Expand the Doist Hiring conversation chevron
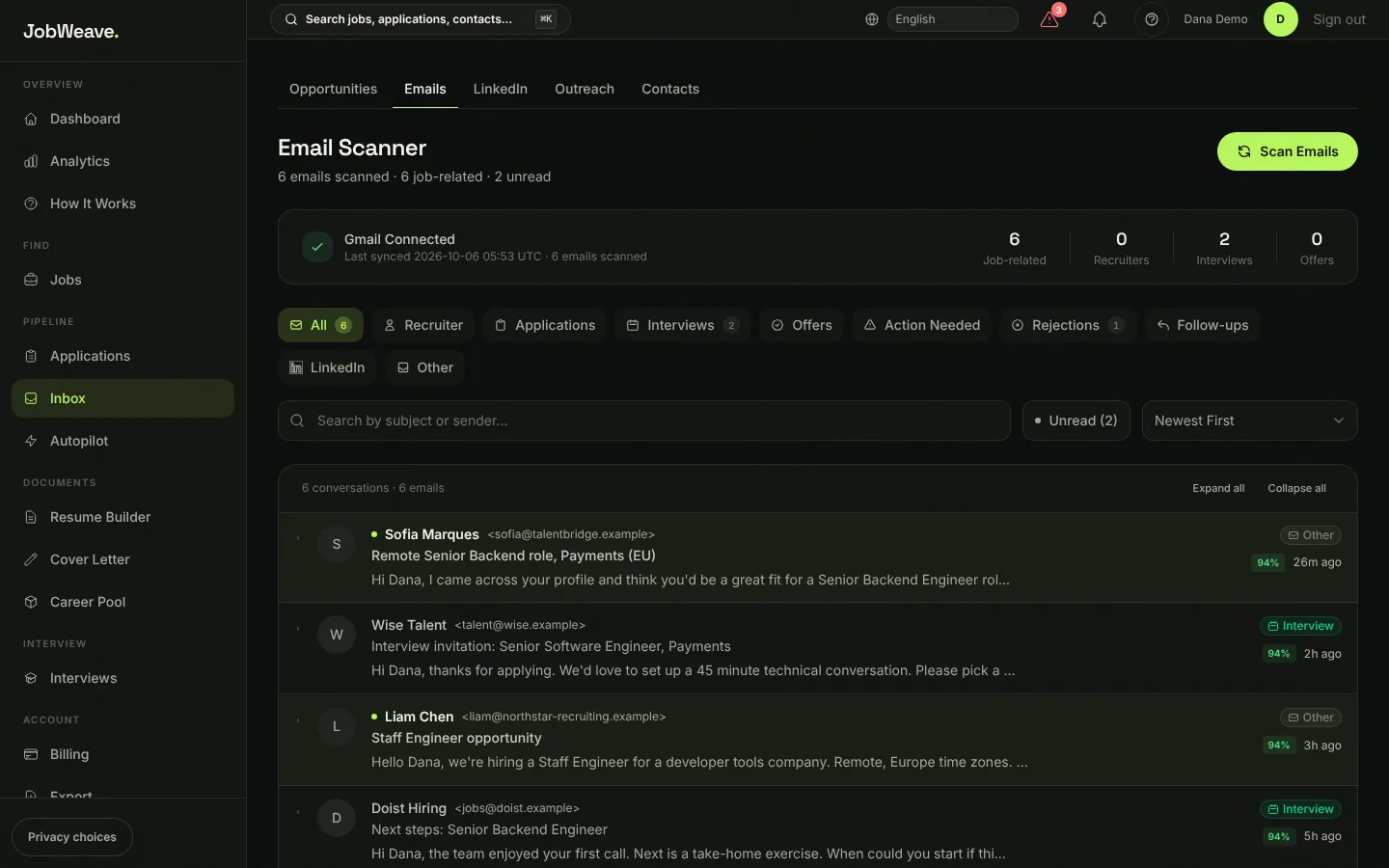 point(298,812)
